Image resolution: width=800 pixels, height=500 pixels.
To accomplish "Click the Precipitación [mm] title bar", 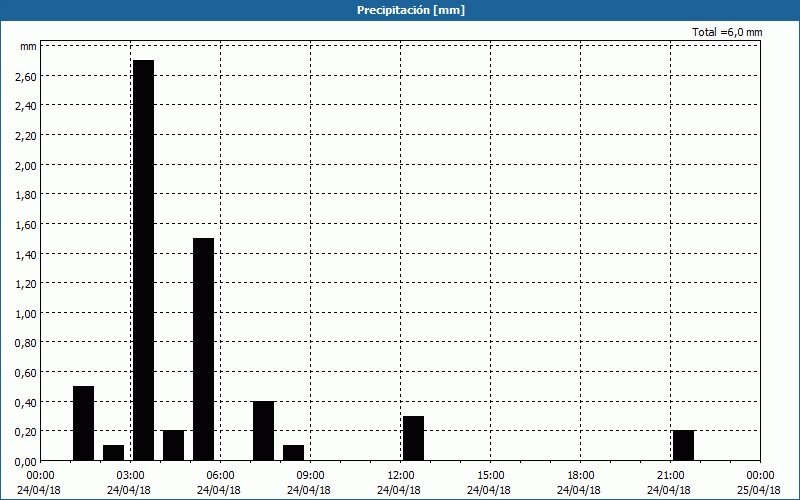I will pyautogui.click(x=400, y=10).
